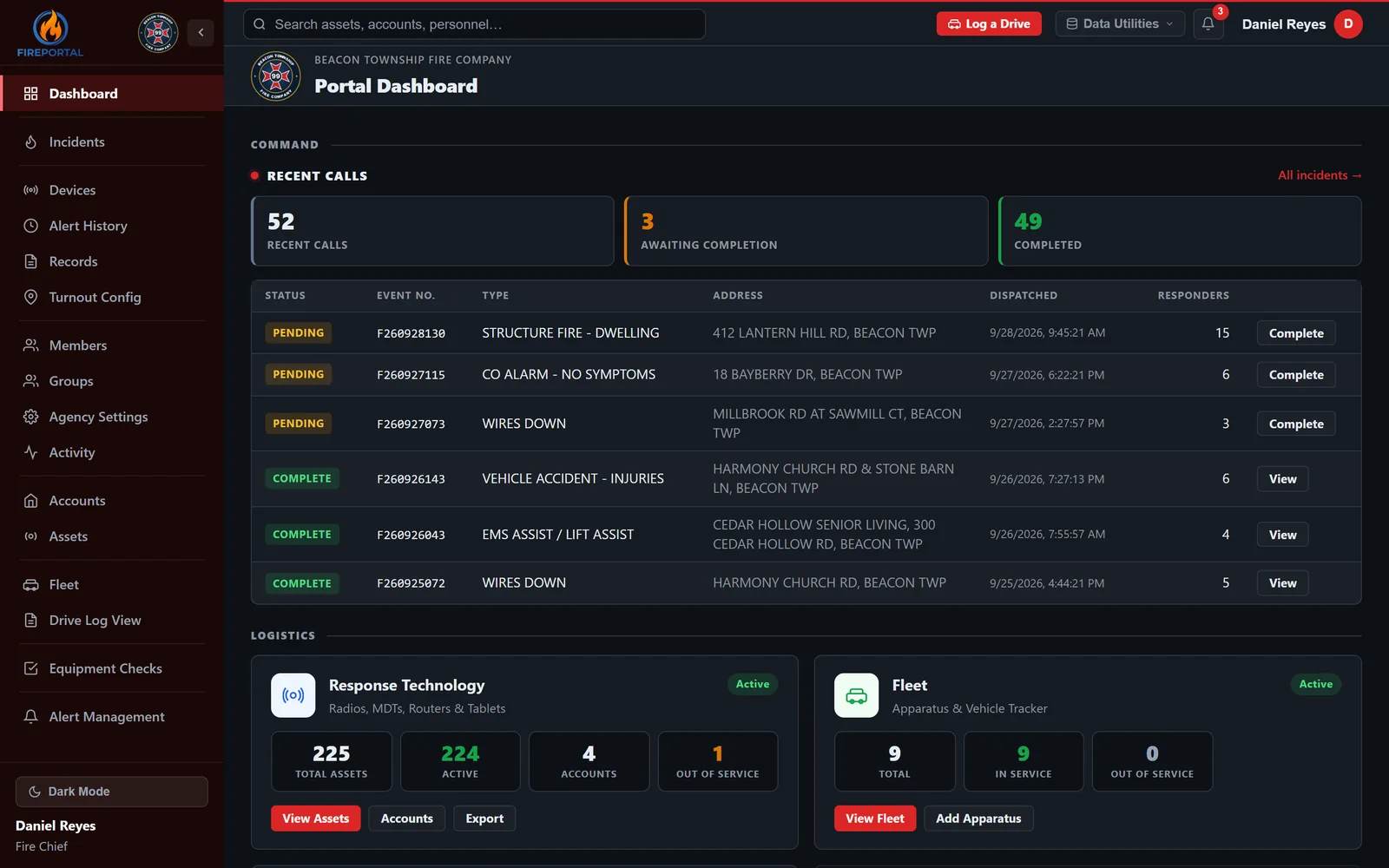1389x868 pixels.
Task: Click the Accounts building icon
Action: [31, 501]
